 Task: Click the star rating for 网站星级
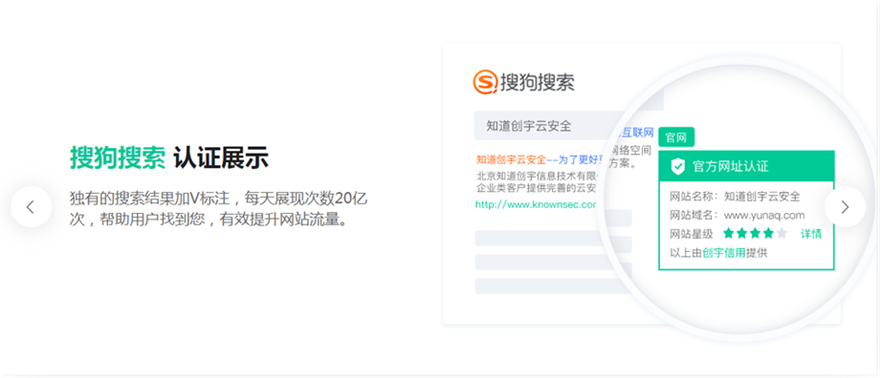coord(755,233)
